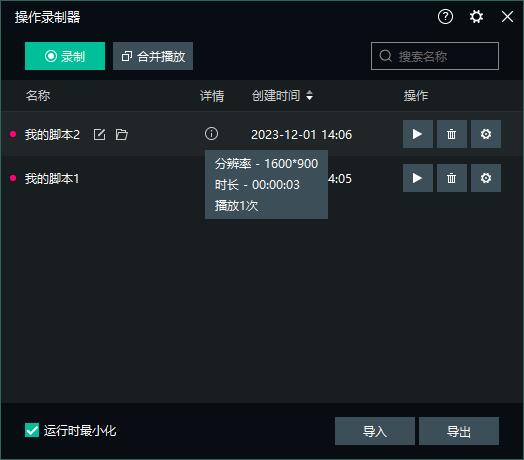Delete the 我的脚本1 script
Image resolution: width=524 pixels, height=460 pixels.
point(451,178)
